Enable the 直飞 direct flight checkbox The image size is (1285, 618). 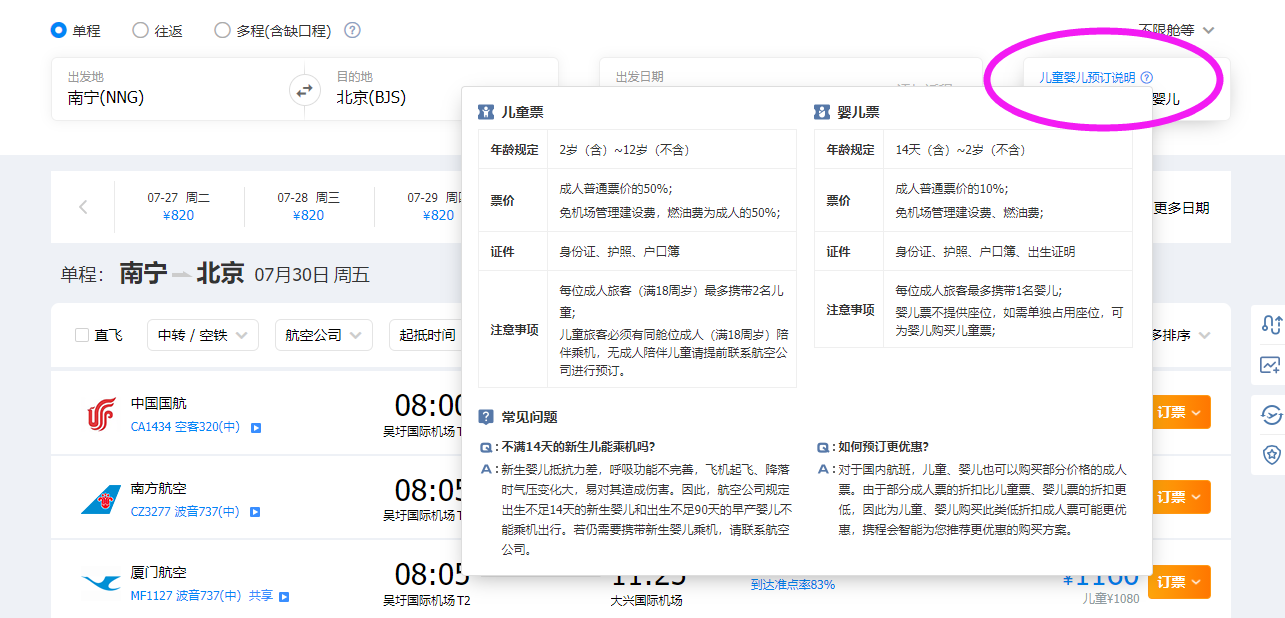[x=83, y=335]
